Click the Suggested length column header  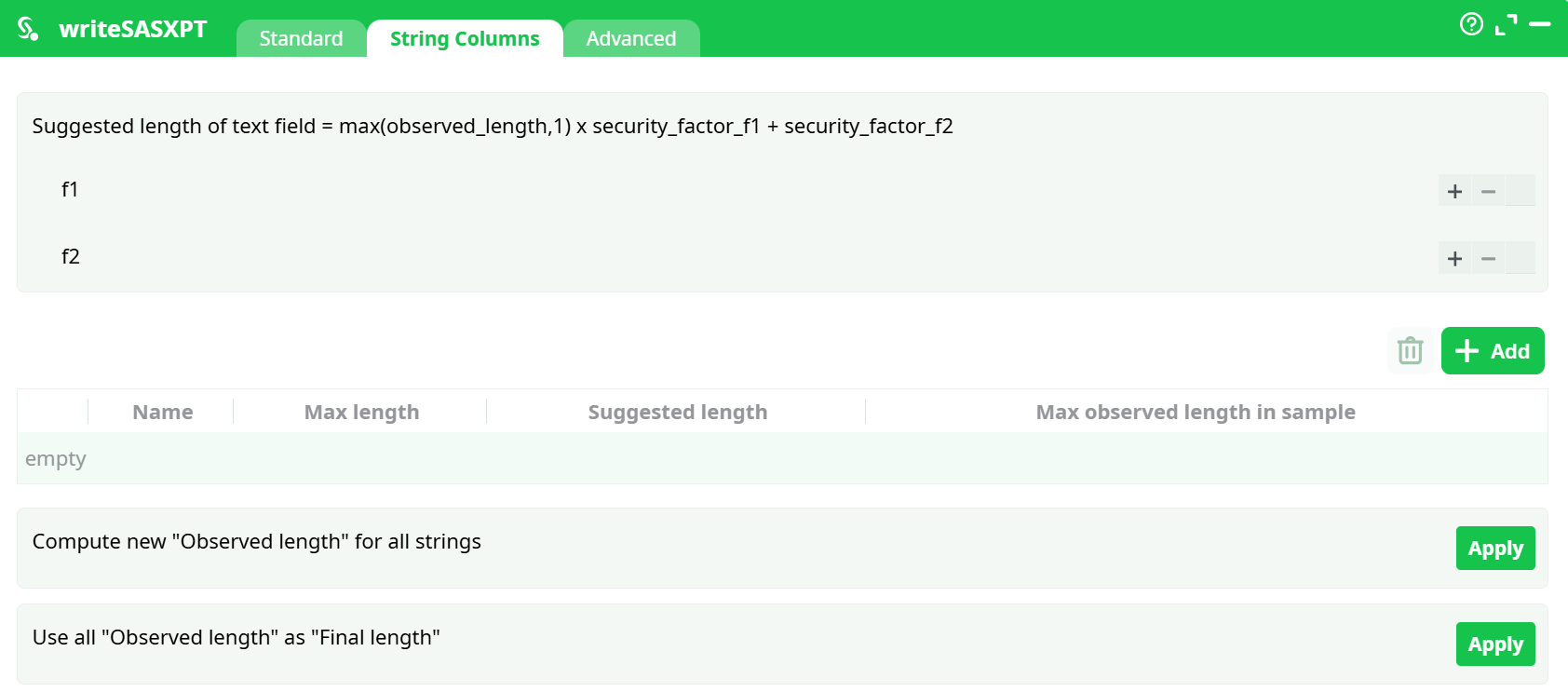point(677,412)
